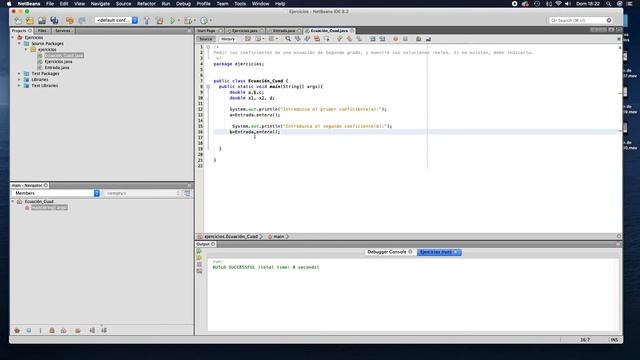The width and height of the screenshot is (640, 360).
Task: Click the Start Macro Recording red icon
Action: click(x=395, y=39)
